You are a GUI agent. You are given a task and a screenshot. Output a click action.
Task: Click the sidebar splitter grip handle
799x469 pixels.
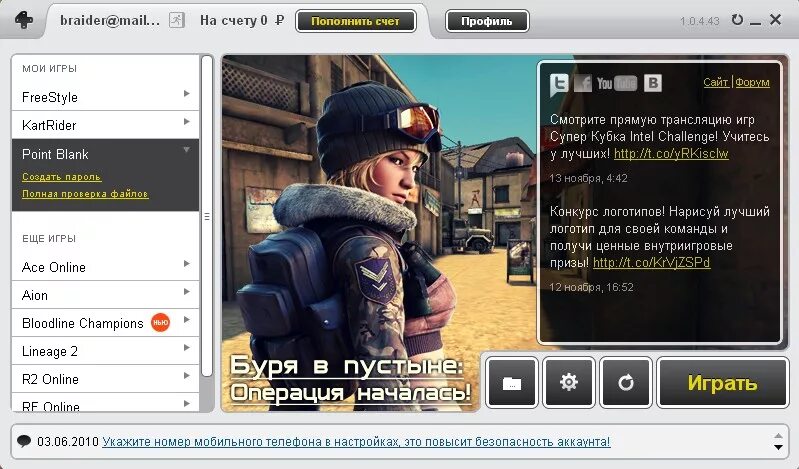click(207, 217)
